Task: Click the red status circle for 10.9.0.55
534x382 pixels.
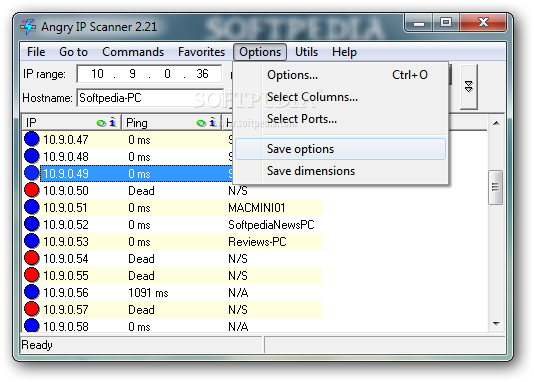Action: [32, 275]
